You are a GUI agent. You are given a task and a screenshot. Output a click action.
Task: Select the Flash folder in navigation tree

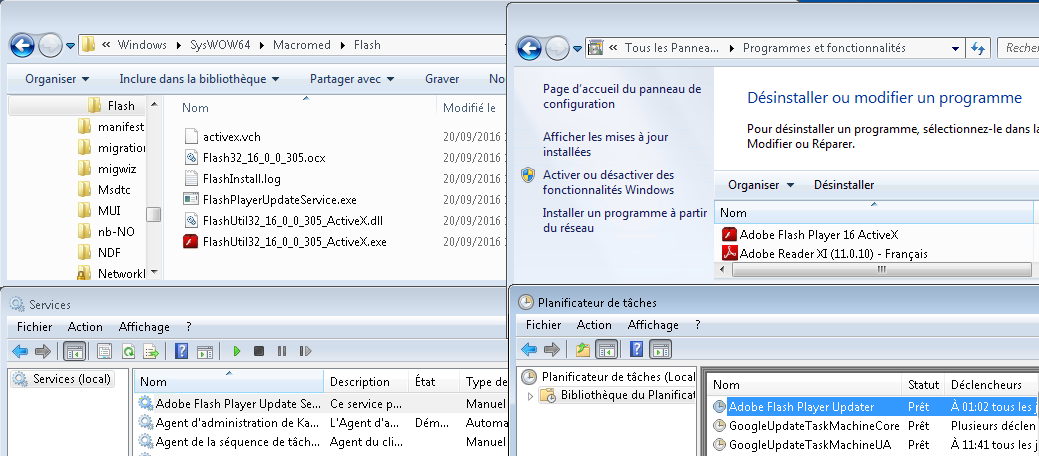point(111,105)
